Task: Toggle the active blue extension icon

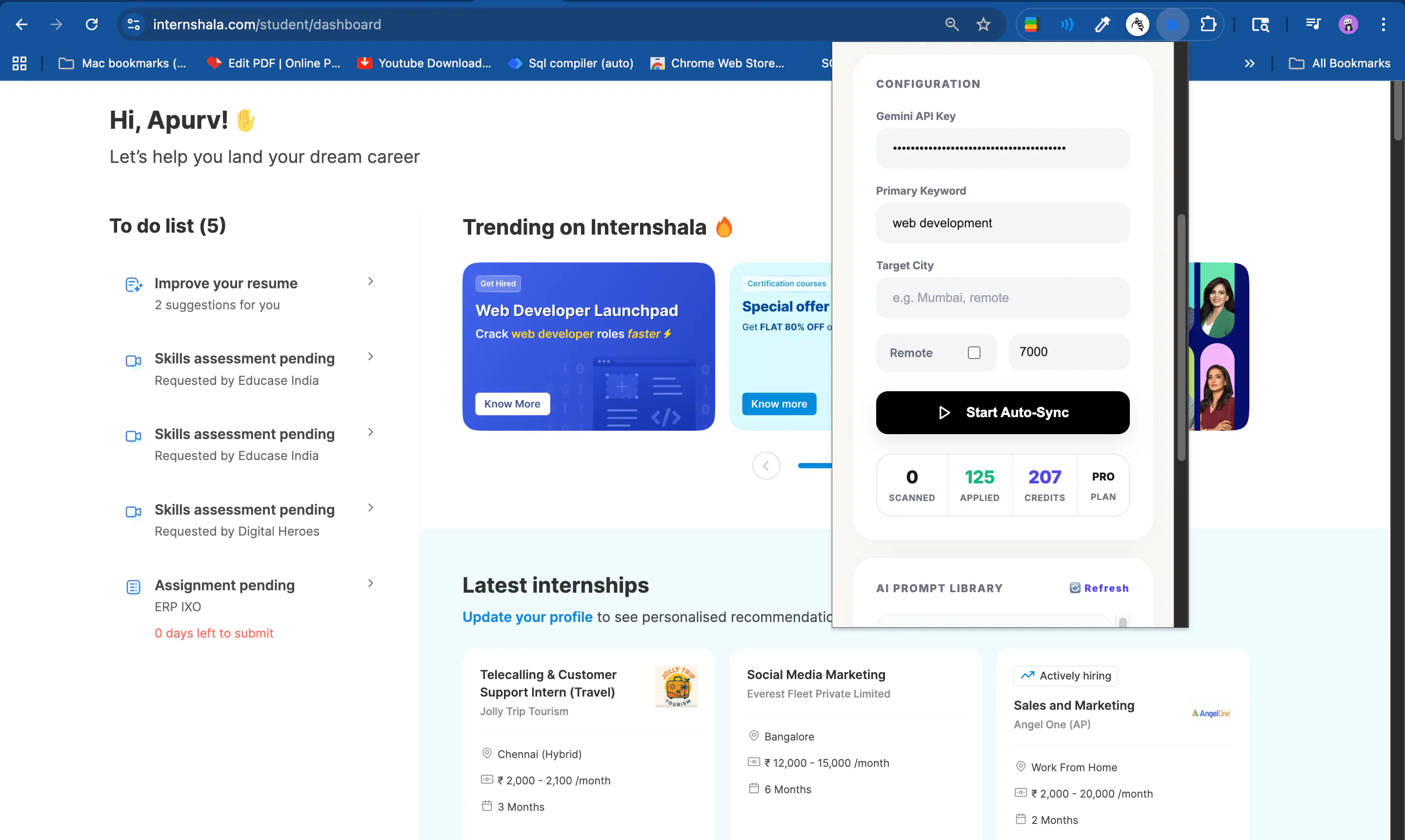Action: [1172, 24]
